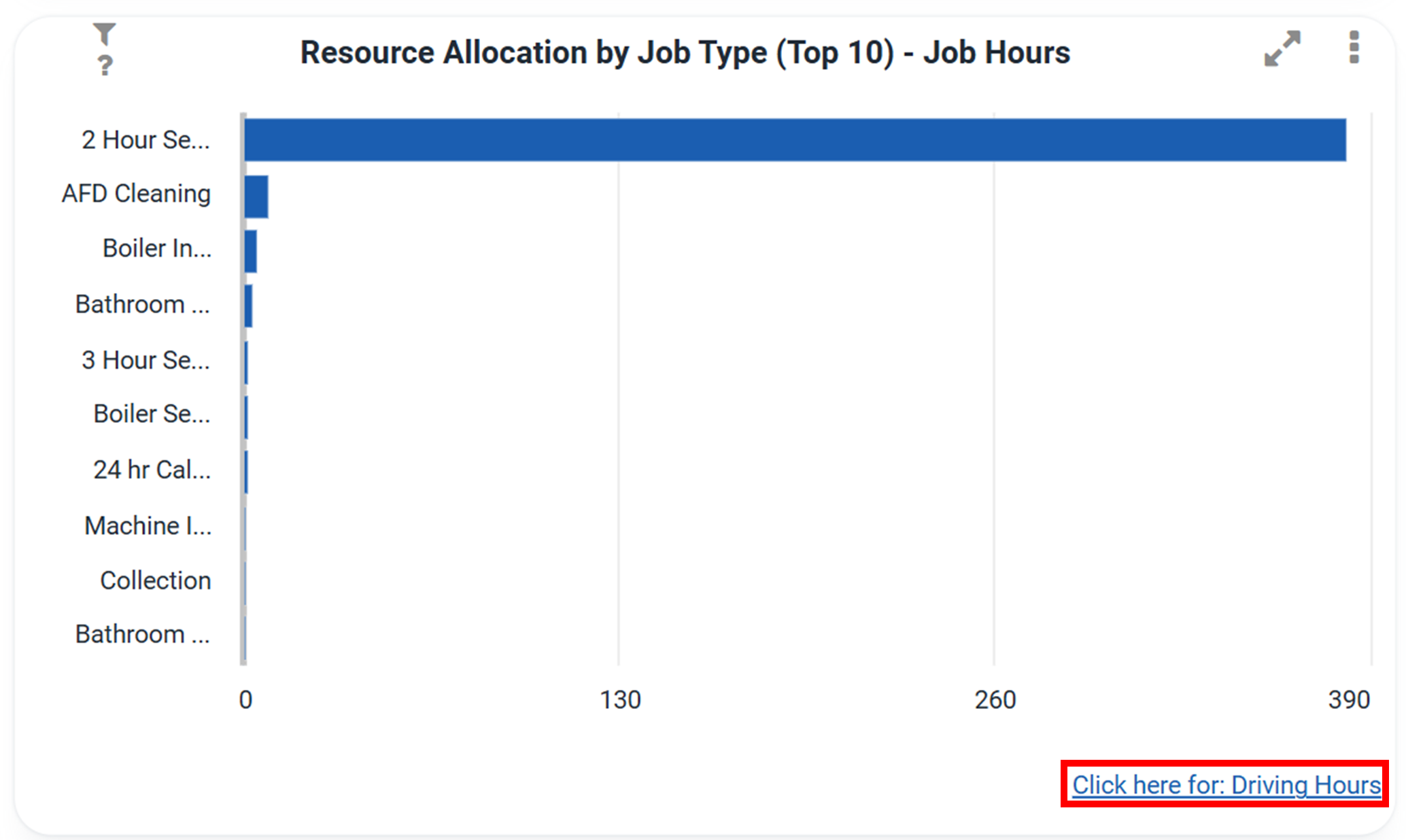1406x840 pixels.
Task: Select the 3 Hour Se... bar
Action: pyautogui.click(x=246, y=362)
